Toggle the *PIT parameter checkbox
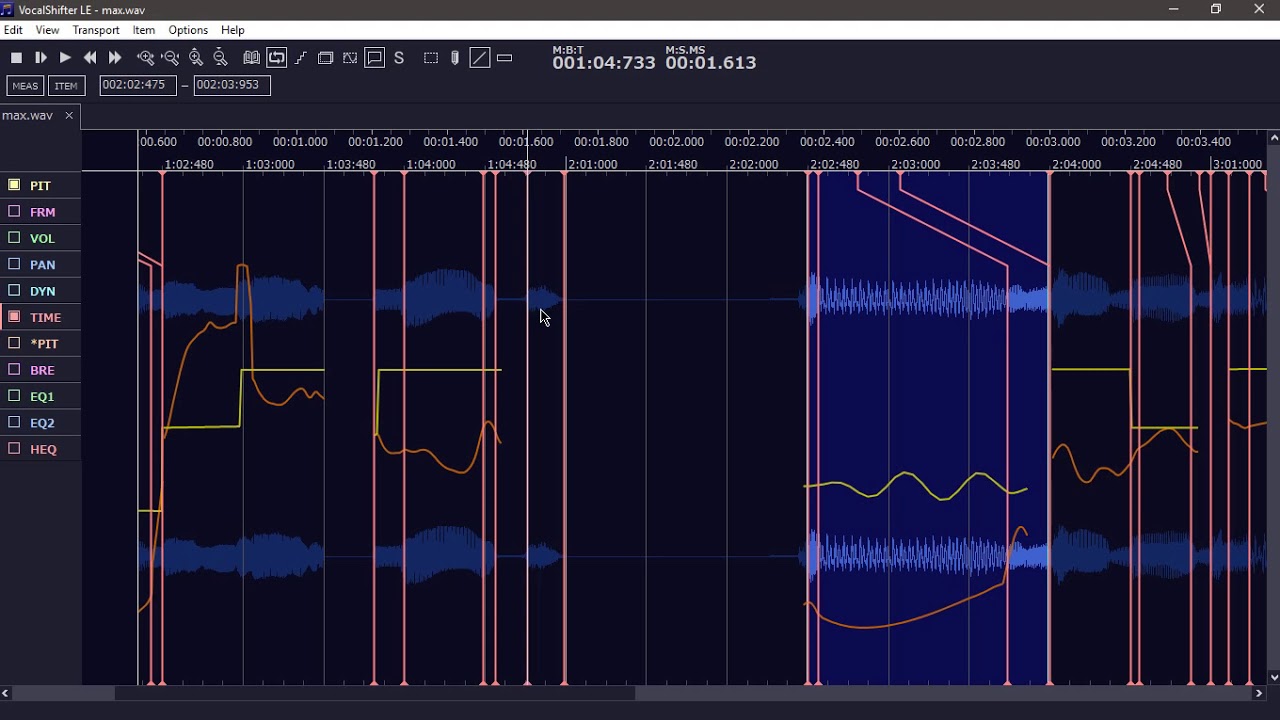 [x=14, y=343]
